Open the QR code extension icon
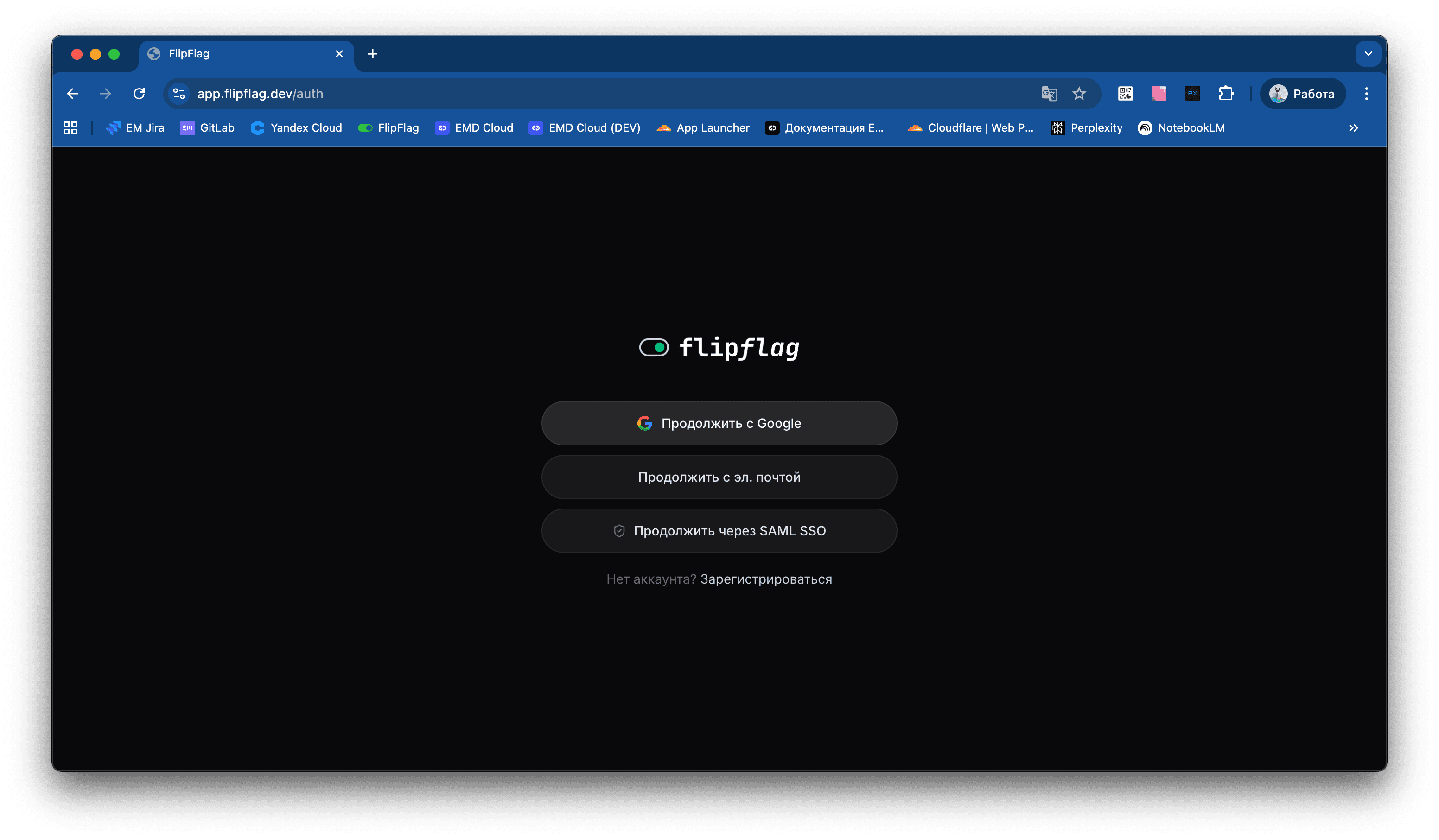Viewport: 1439px width, 840px height. 1125,94
